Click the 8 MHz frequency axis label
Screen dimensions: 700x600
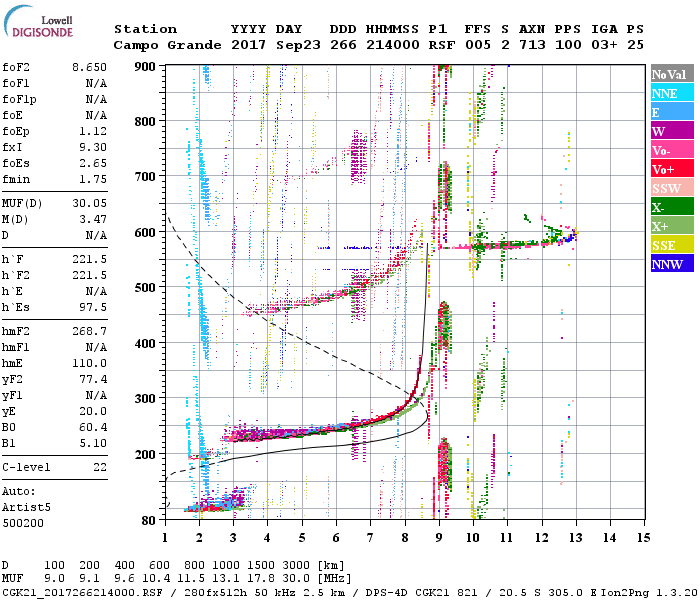coord(404,538)
